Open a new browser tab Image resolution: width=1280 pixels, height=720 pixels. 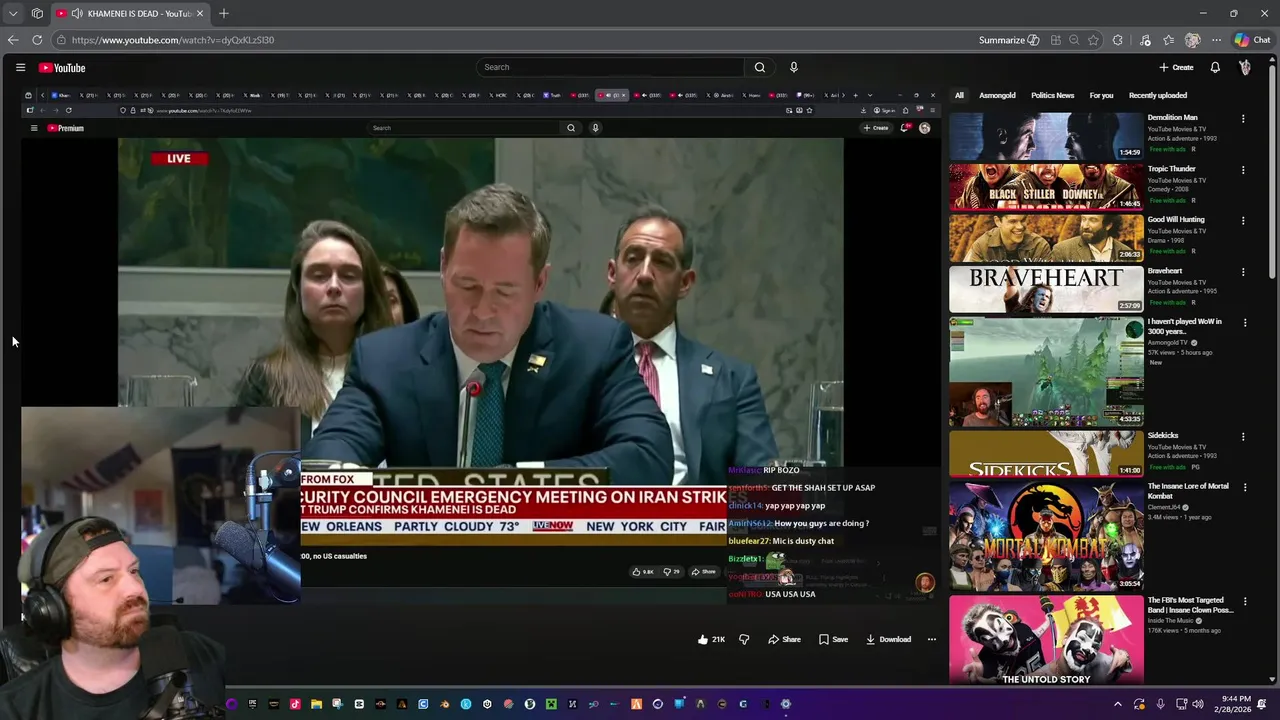tap(224, 13)
